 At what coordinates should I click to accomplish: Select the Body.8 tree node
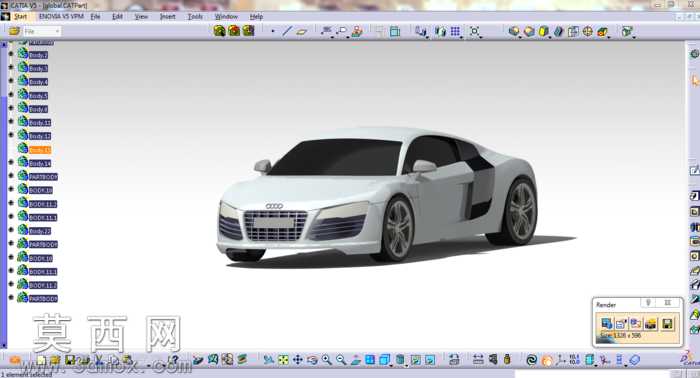[x=38, y=109]
